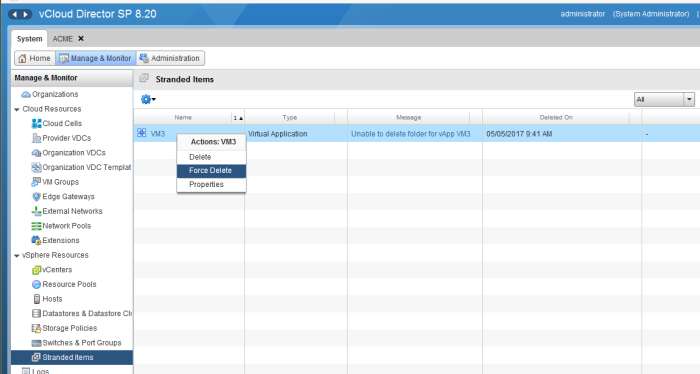The width and height of the screenshot is (700, 374).
Task: Click the VM Groups icon
Action: pos(37,182)
